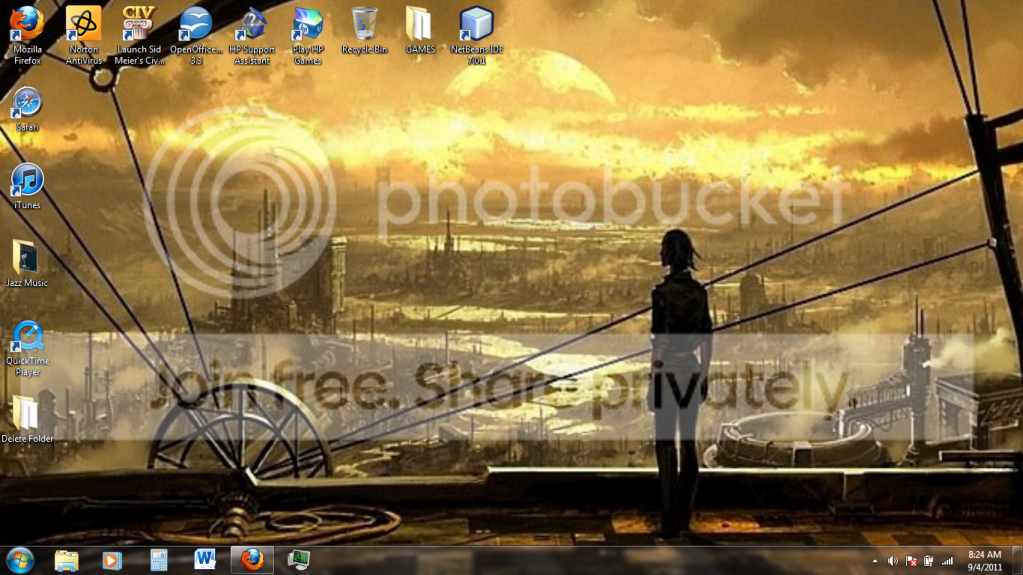Open Windows Explorer from the taskbar
The image size is (1023, 575).
point(67,561)
